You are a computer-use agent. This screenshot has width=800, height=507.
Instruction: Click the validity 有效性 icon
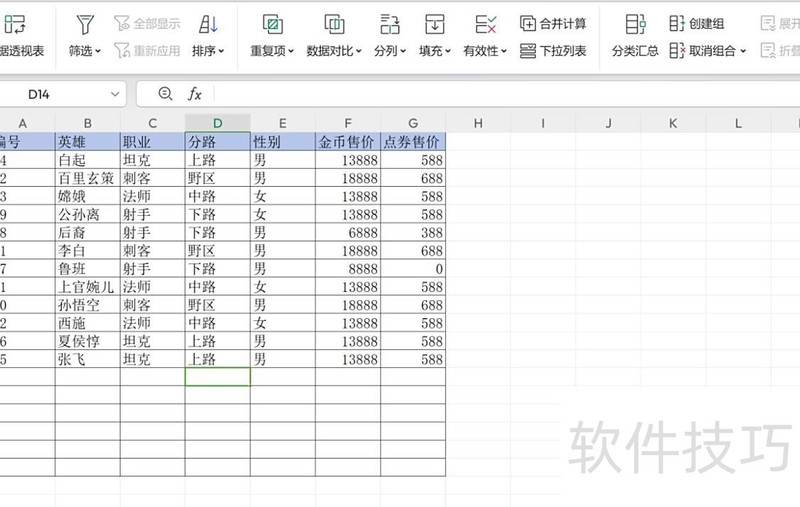(x=485, y=24)
